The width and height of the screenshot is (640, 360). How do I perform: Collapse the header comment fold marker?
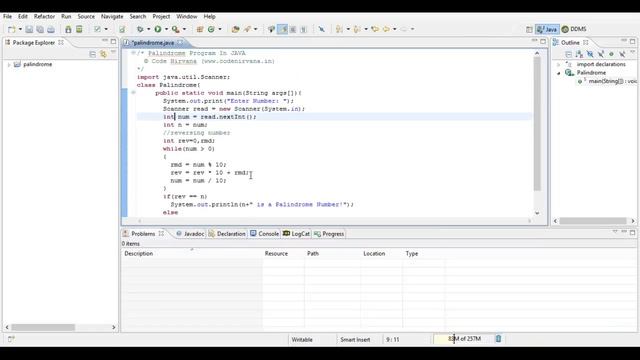point(133,53)
